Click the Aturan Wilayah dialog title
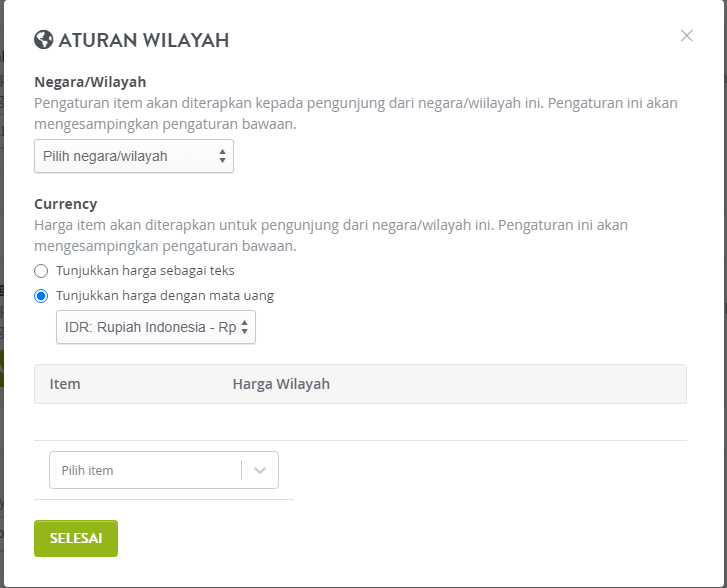Viewport: 727px width, 588px height. click(144, 40)
